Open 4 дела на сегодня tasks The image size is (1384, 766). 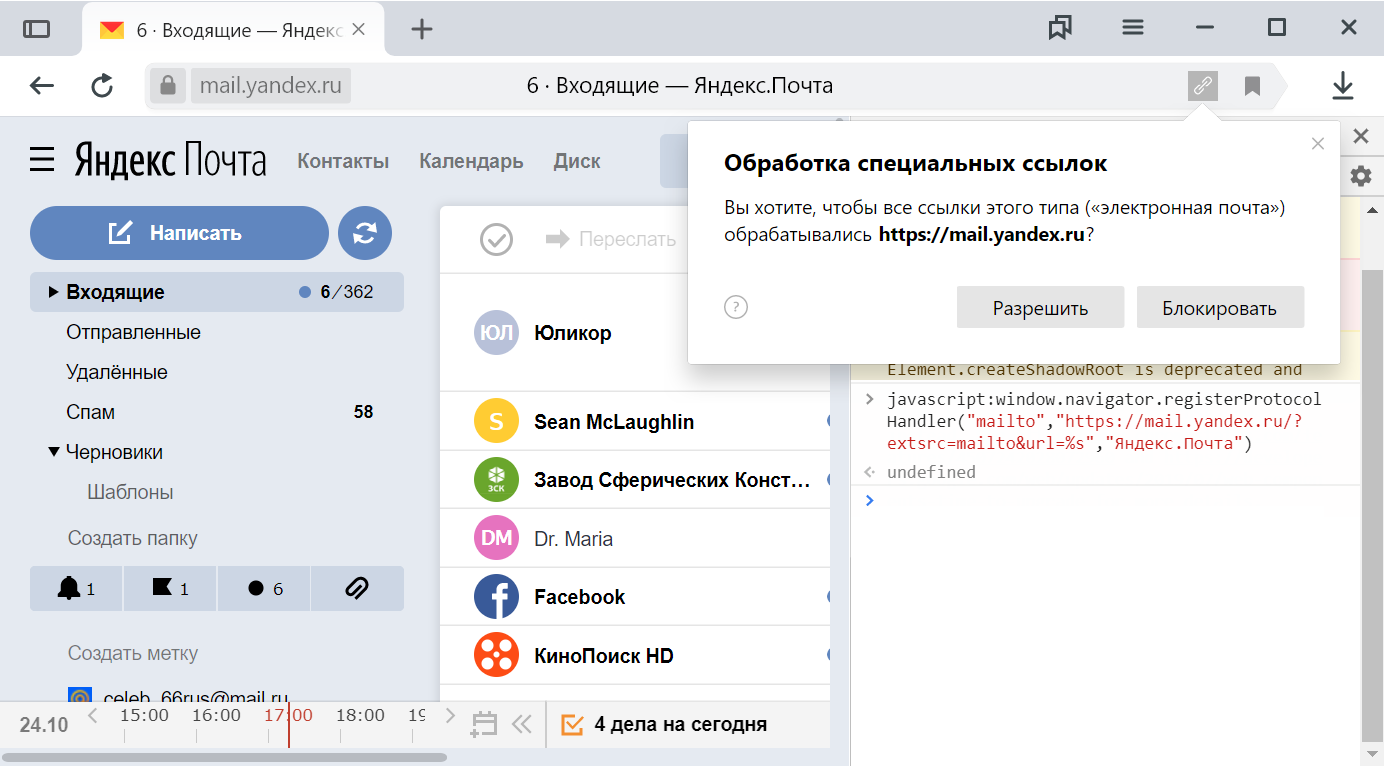point(665,724)
